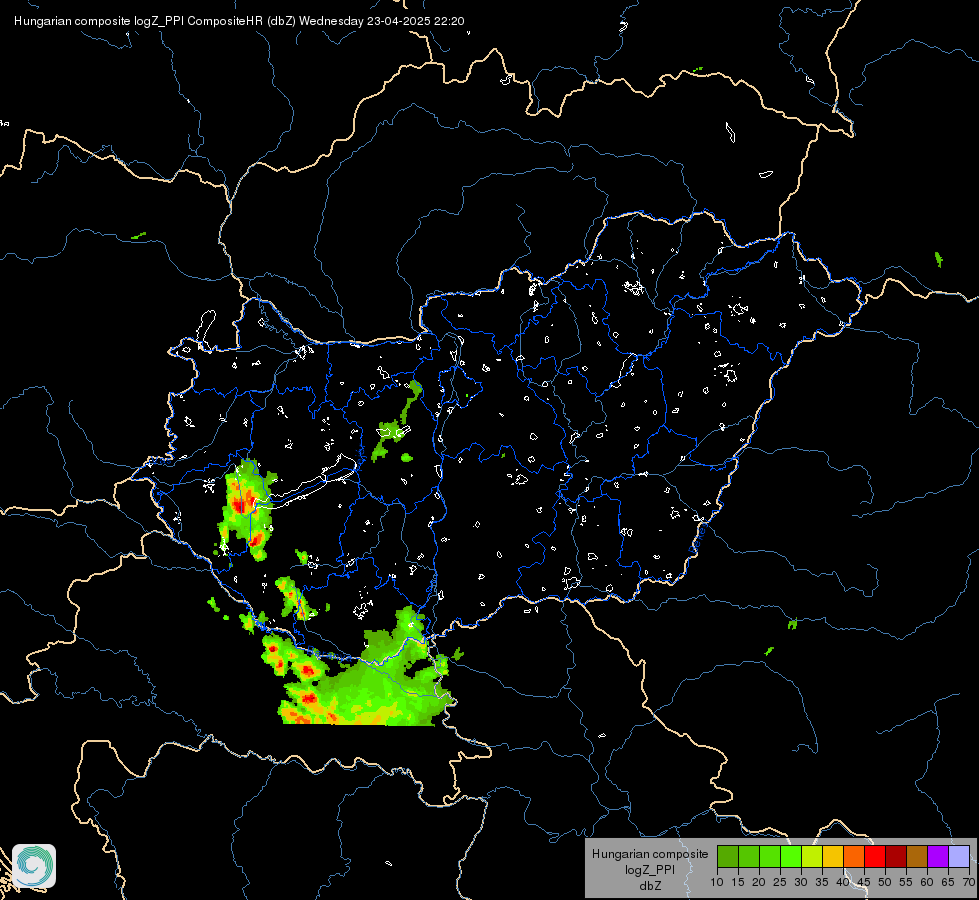
Task: Click the legend scale value 10
Action: click(717, 883)
